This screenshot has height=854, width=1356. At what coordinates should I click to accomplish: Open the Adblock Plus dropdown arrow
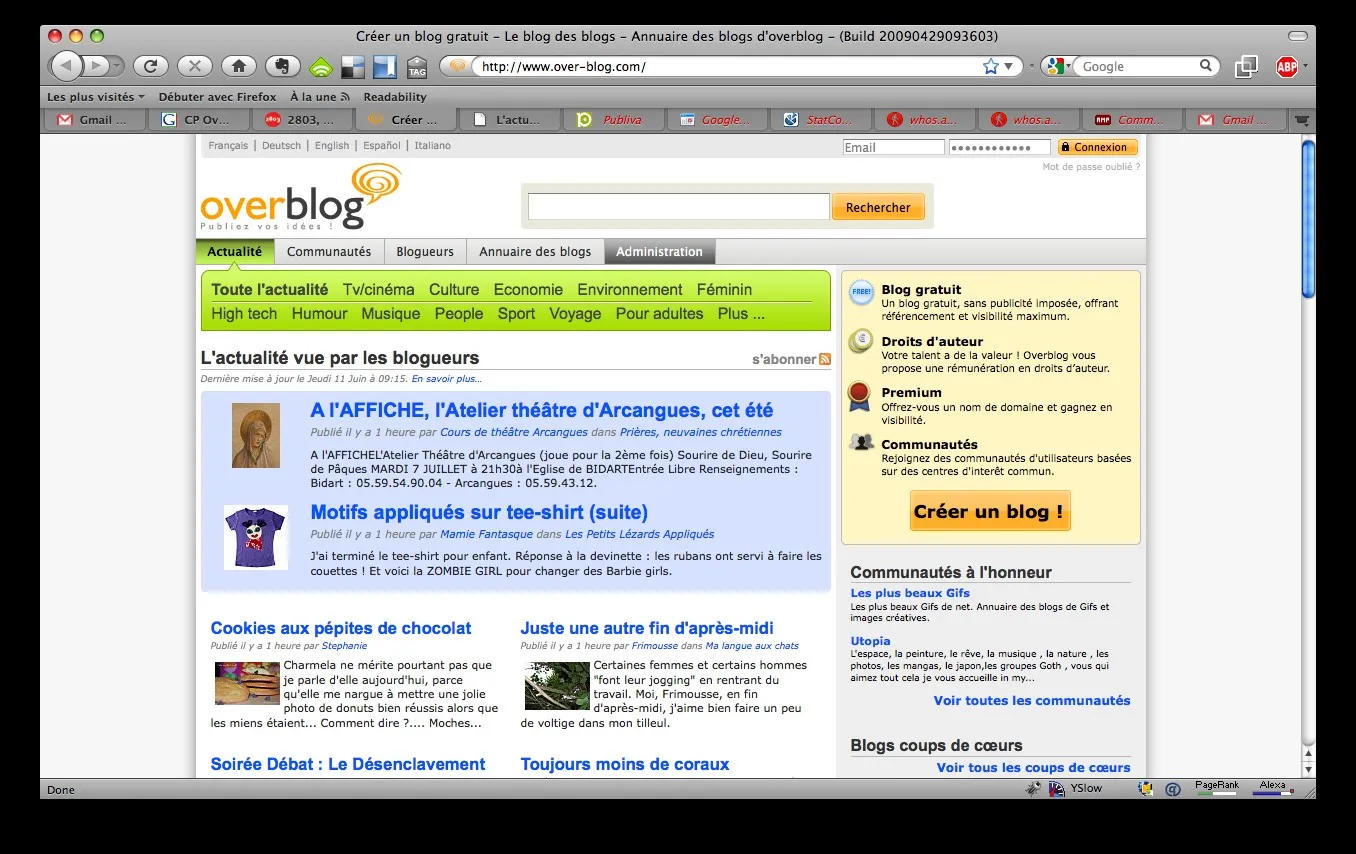click(1305, 67)
